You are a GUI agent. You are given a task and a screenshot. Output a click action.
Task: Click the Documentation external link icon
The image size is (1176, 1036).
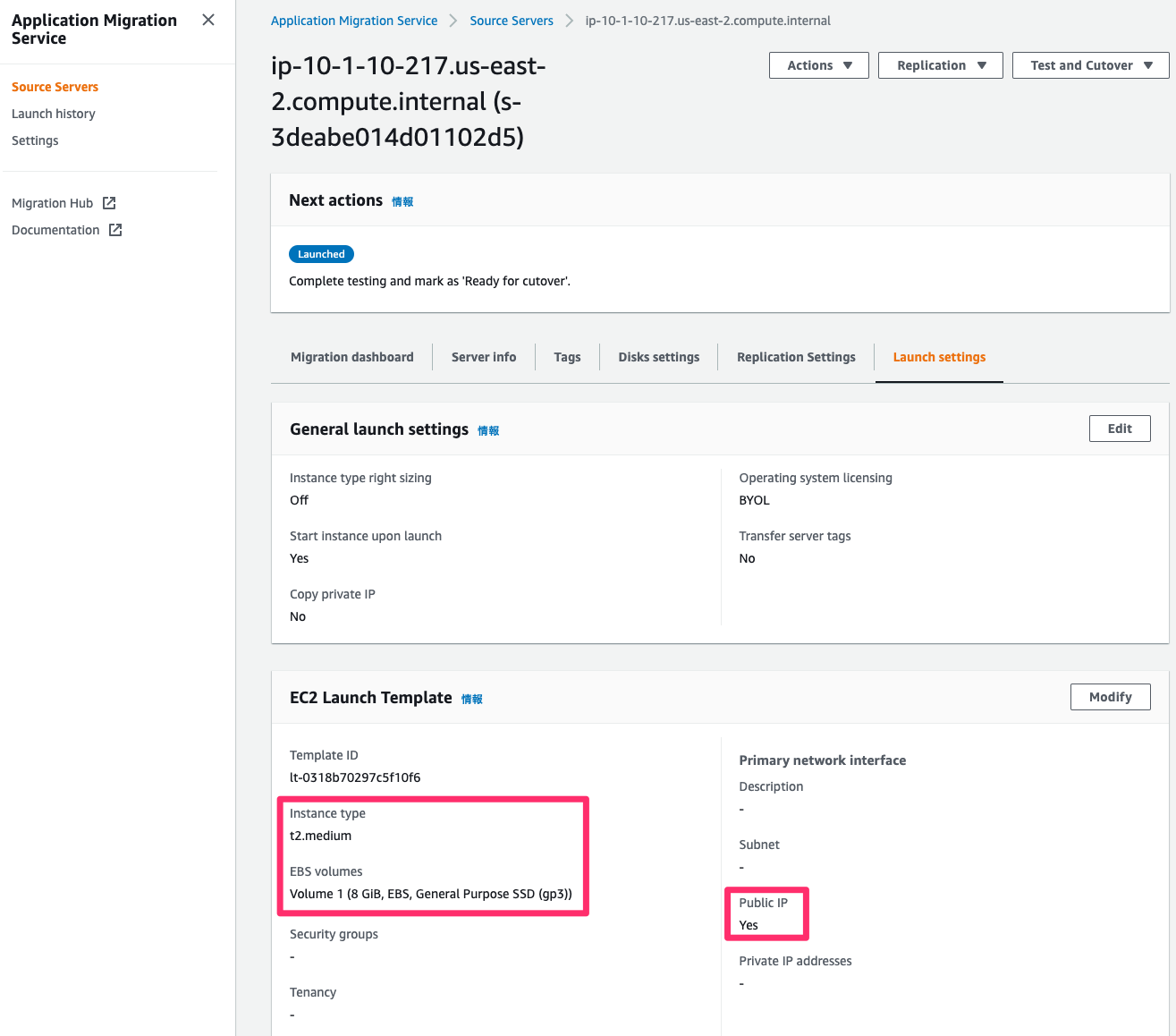pyautogui.click(x=115, y=230)
